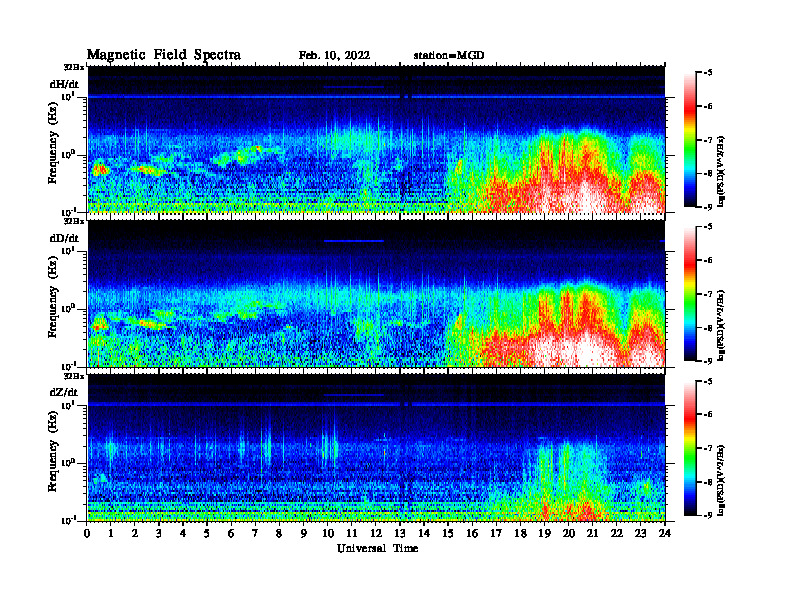Image resolution: width=792 pixels, height=612 pixels.
Task: Click hour 16 on the time axis
Action: pos(472,533)
